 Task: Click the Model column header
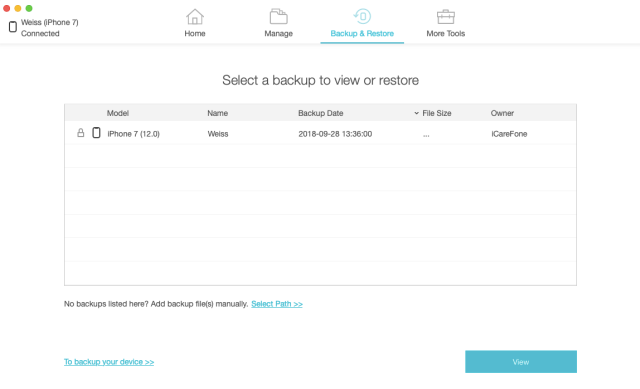(118, 113)
